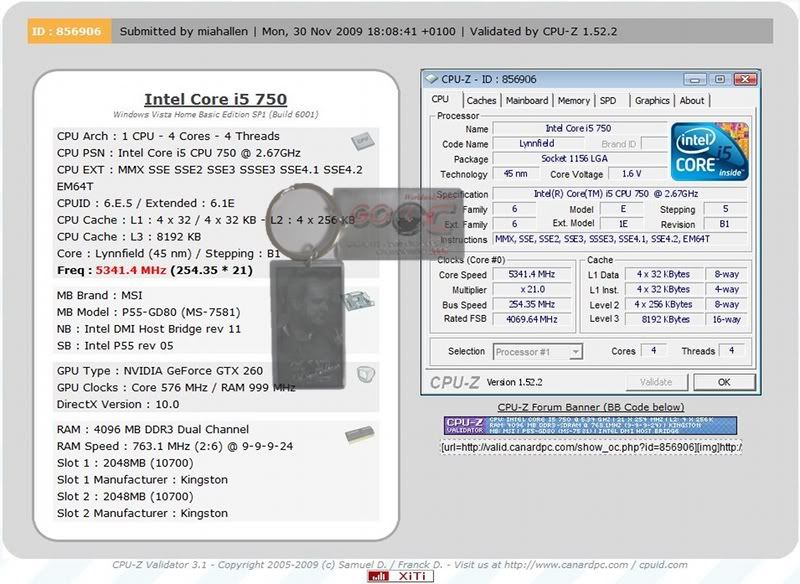Click the Revision value B1
Screen dimensions: 800x584
point(725,224)
